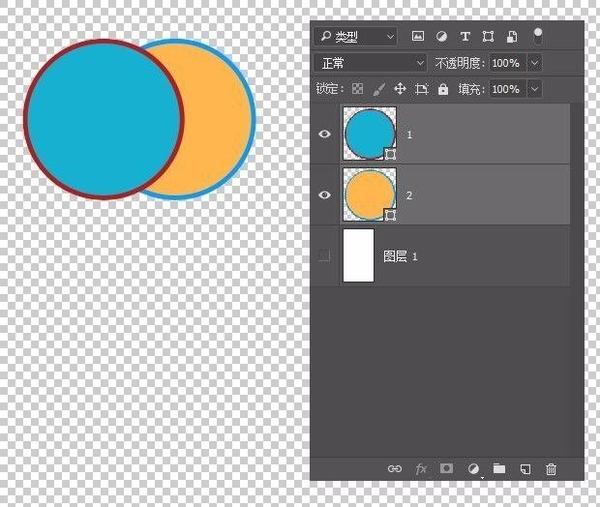Filter layers by type (T) icon
Image resolution: width=600 pixels, height=507 pixels.
[x=465, y=36]
